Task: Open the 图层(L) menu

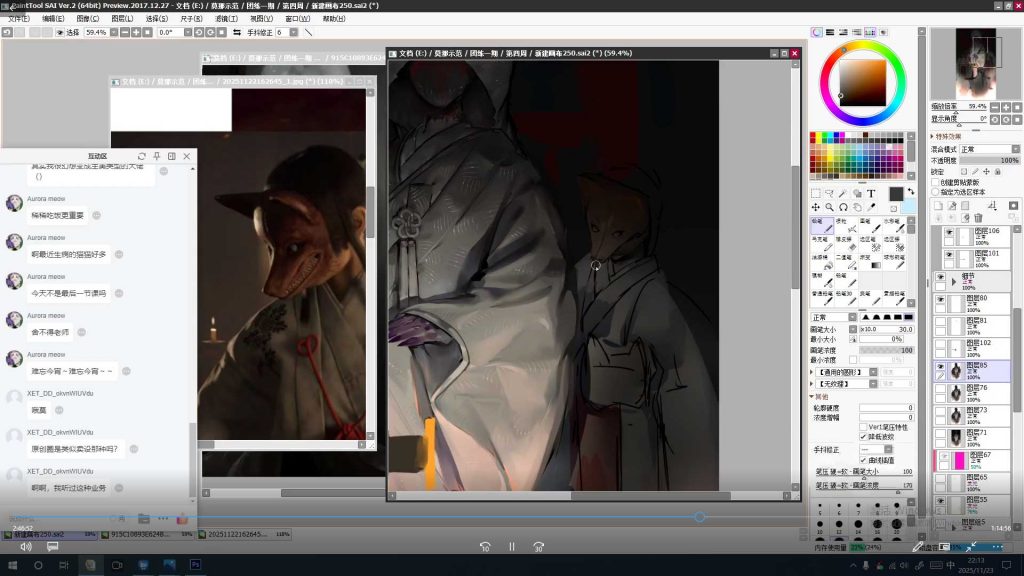Action: tap(122, 19)
